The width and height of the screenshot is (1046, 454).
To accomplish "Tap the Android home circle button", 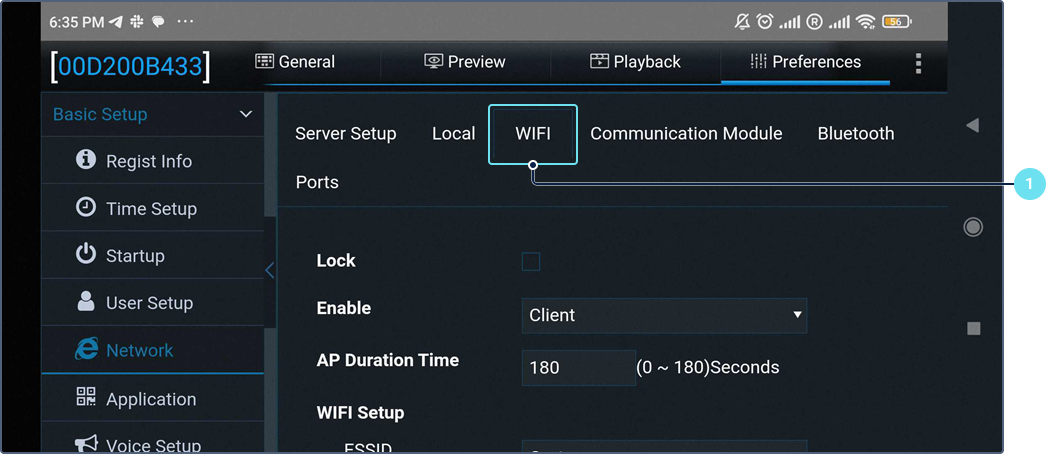I will (x=972, y=227).
